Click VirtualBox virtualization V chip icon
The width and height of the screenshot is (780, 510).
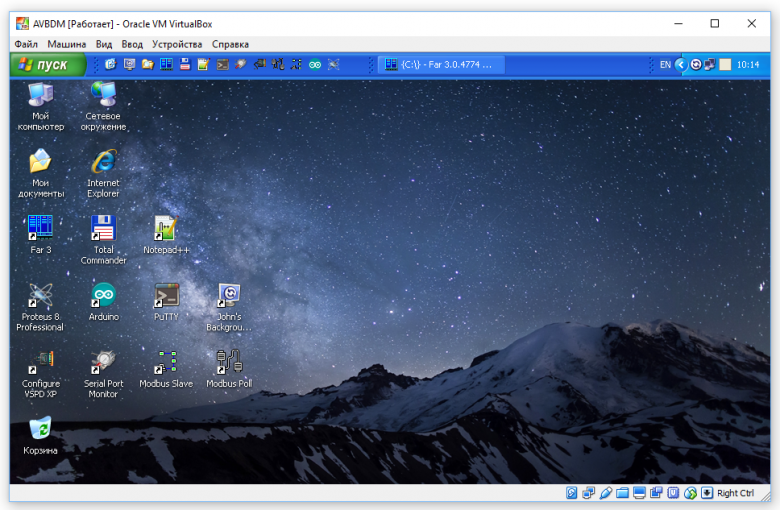(673, 493)
